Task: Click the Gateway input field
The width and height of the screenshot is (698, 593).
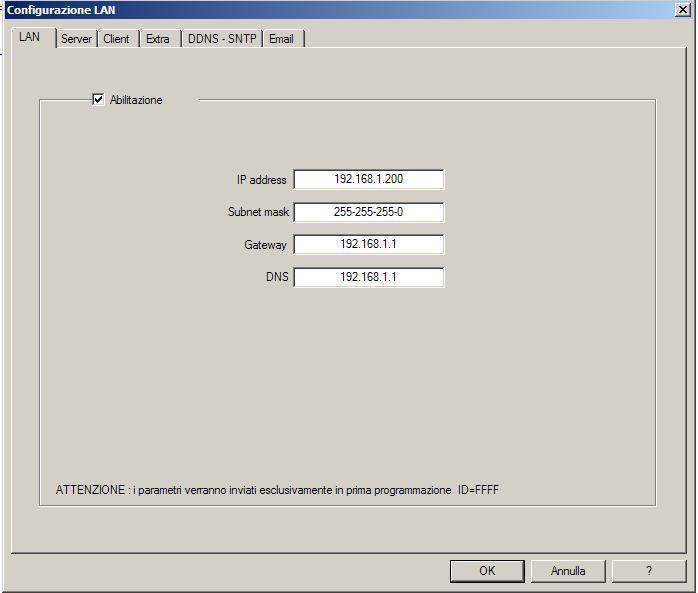Action: click(x=369, y=244)
